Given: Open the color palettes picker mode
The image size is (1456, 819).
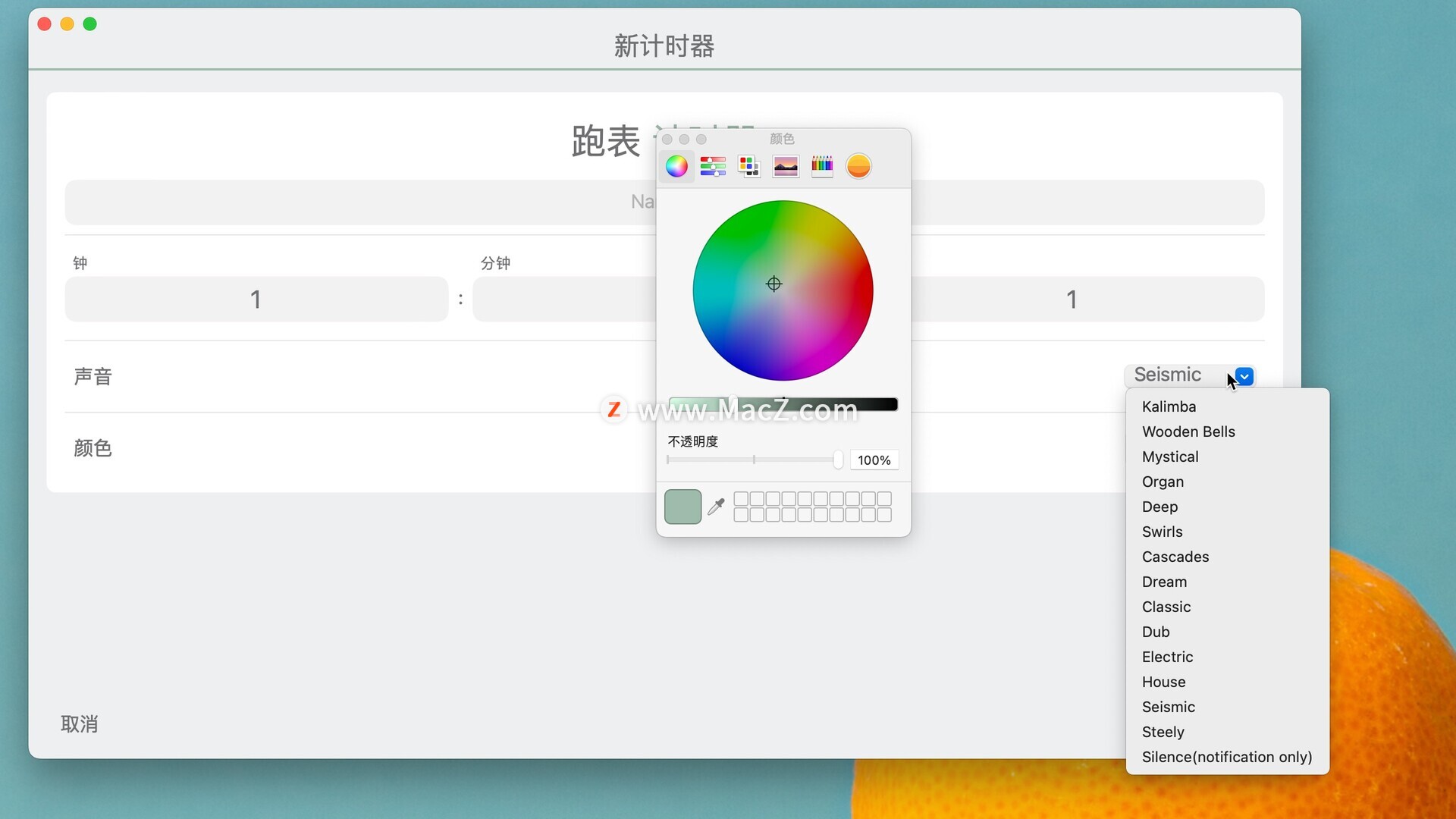Looking at the screenshot, I should point(749,166).
